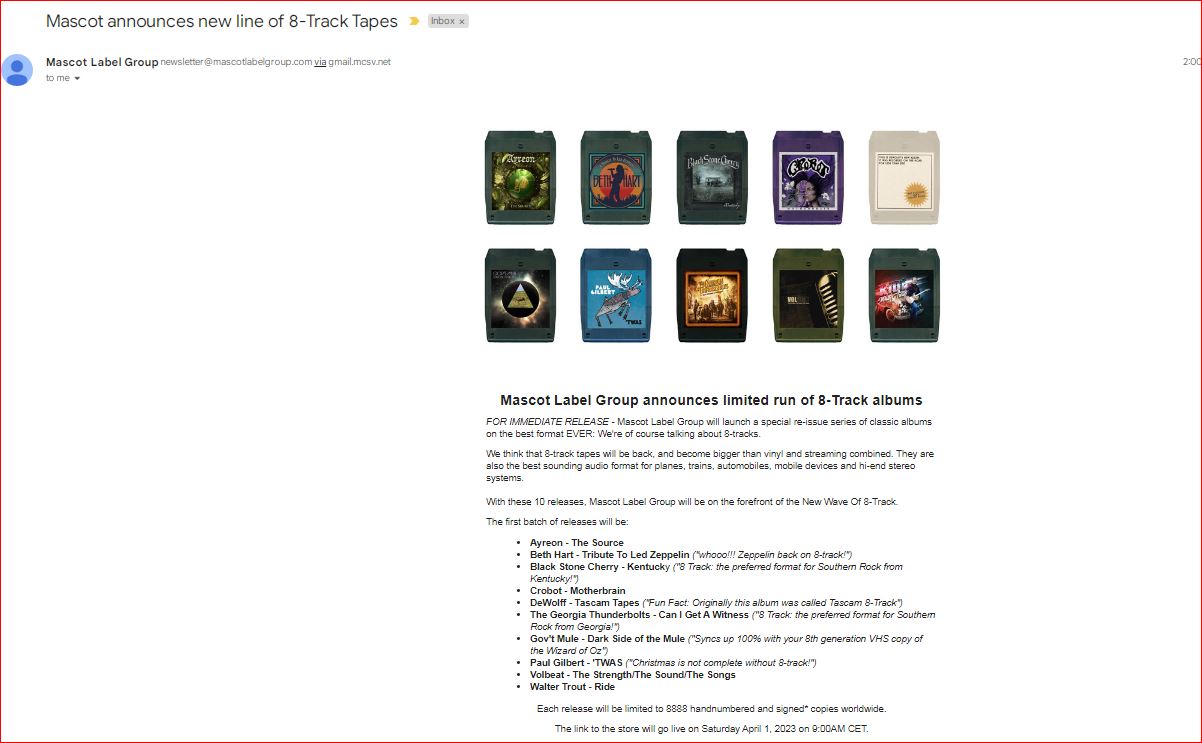Expand recipient details arrow next to 'to me'
The width and height of the screenshot is (1202, 743).
click(x=77, y=78)
